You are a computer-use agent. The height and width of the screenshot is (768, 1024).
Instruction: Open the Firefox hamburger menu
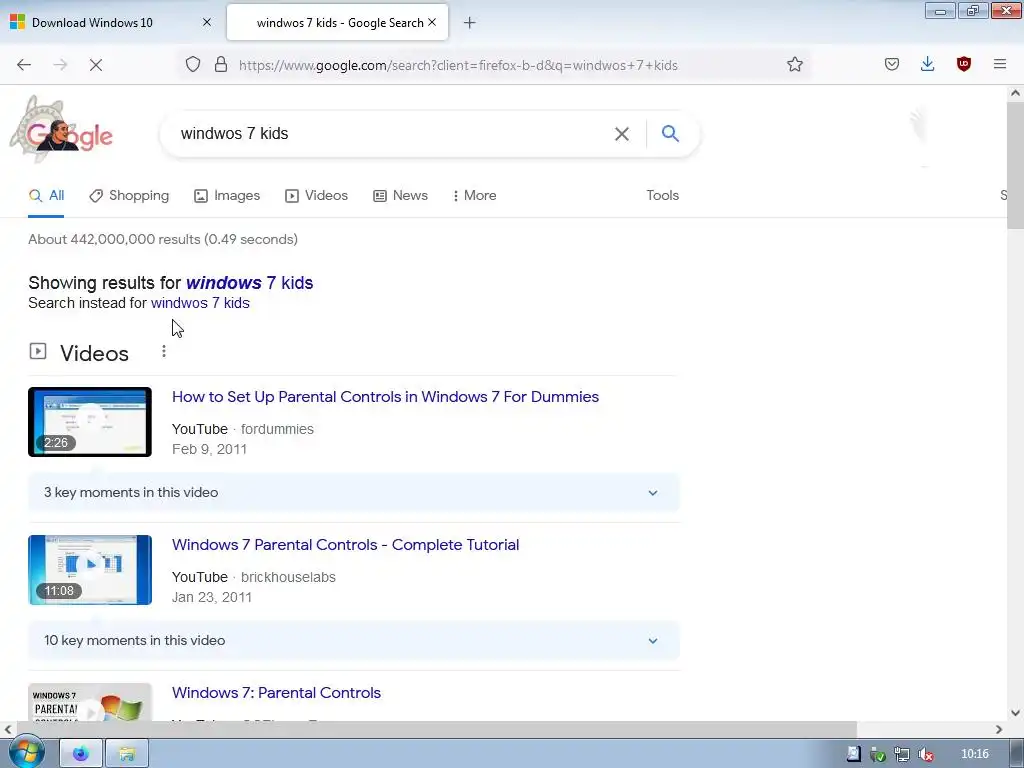(1000, 64)
